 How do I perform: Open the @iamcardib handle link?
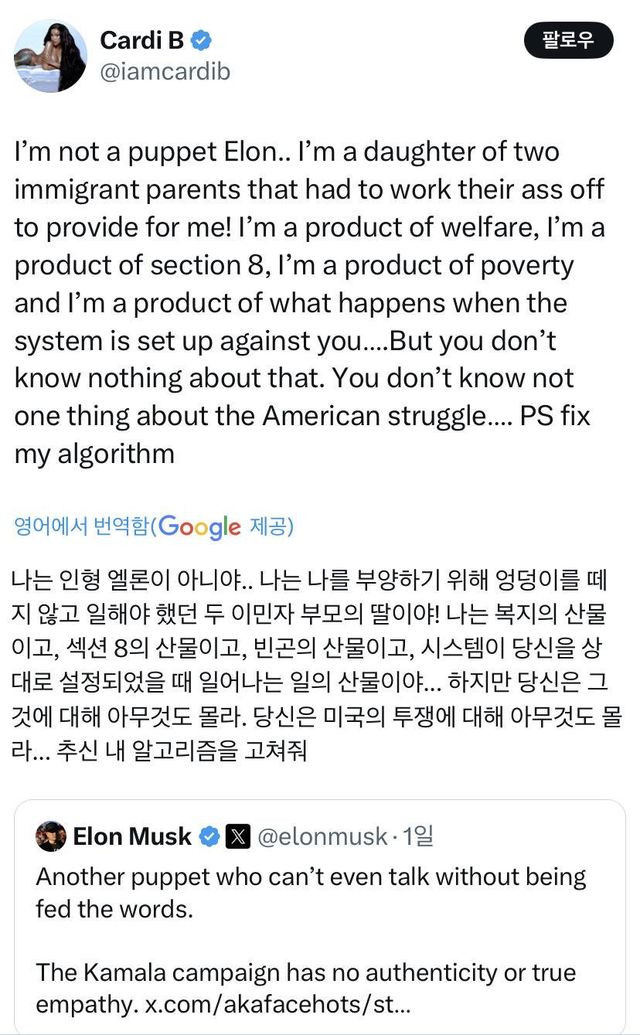pos(165,72)
